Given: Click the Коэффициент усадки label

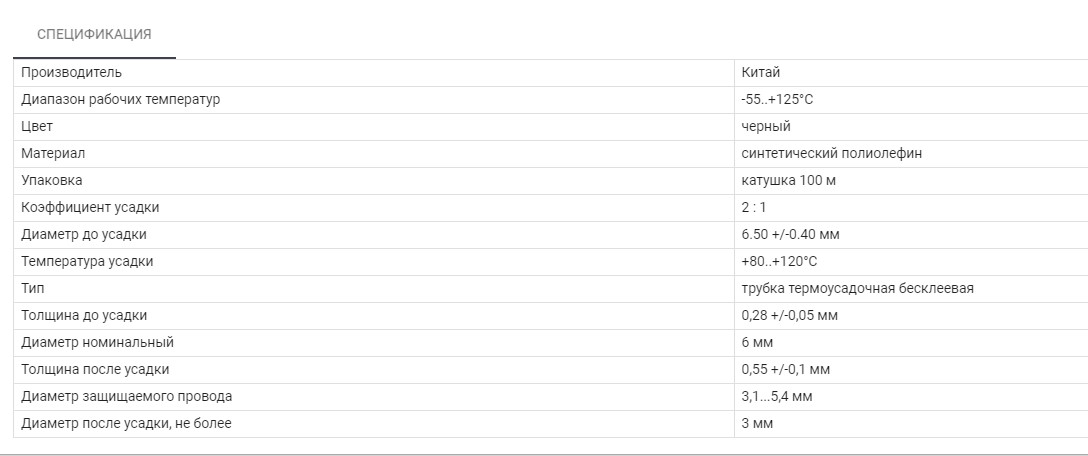Looking at the screenshot, I should (90, 208).
